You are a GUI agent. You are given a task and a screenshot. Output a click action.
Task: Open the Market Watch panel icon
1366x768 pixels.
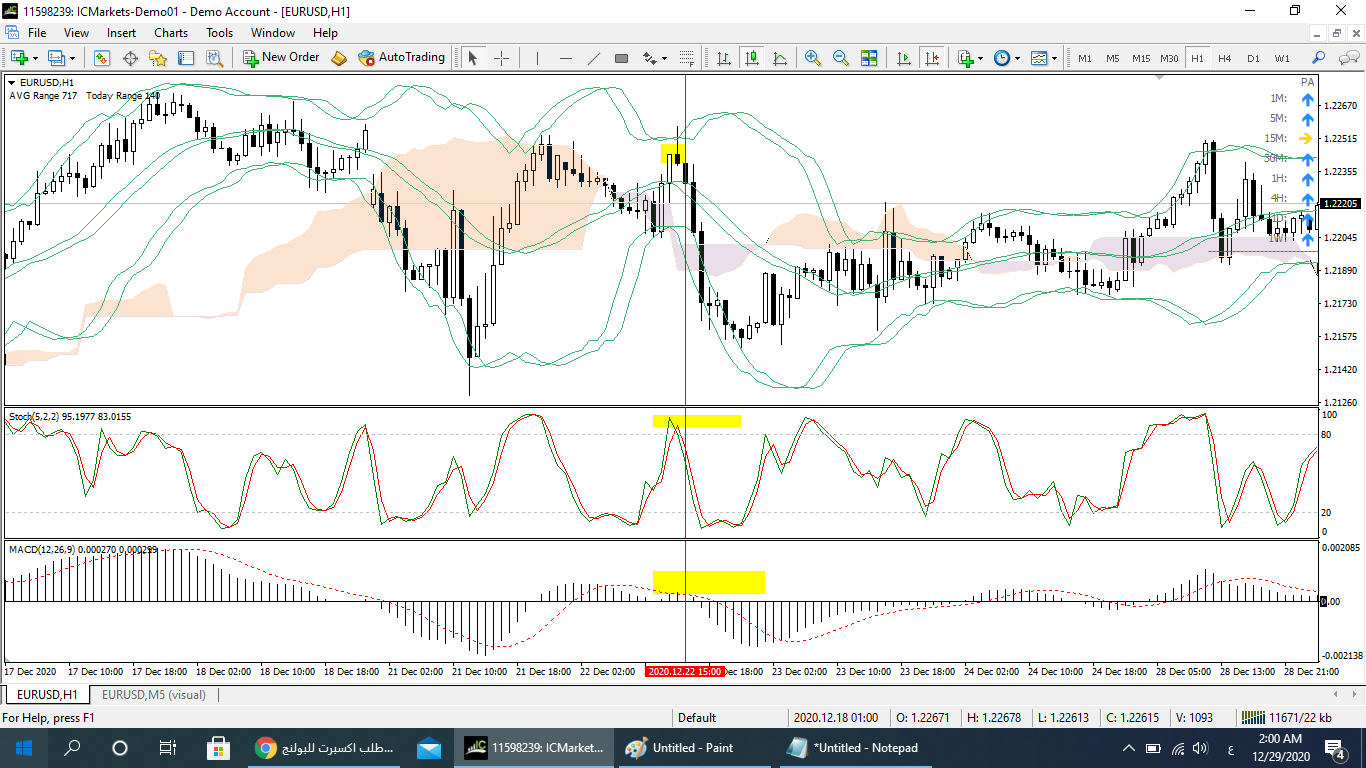click(x=102, y=58)
